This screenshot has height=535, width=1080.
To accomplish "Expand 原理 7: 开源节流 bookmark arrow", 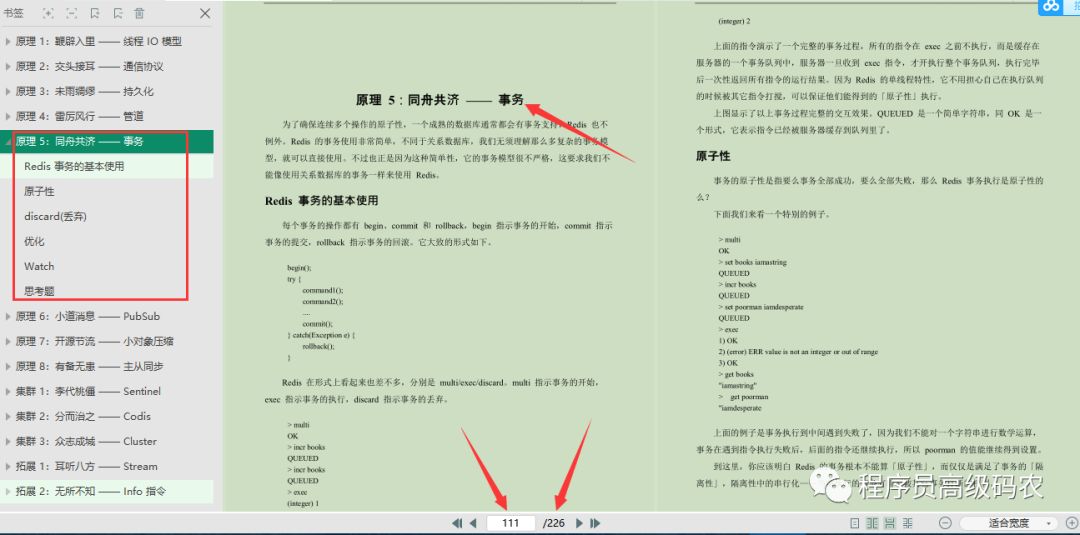I will point(8,342).
